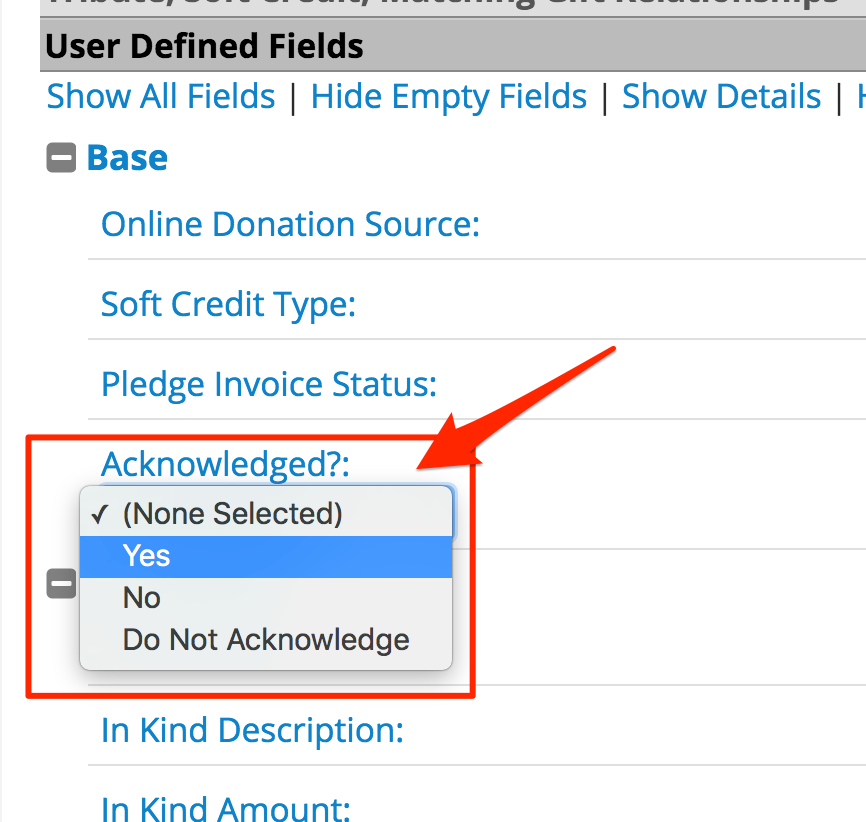Select No in the Acknowledged dropdown
866x822 pixels.
point(141,597)
